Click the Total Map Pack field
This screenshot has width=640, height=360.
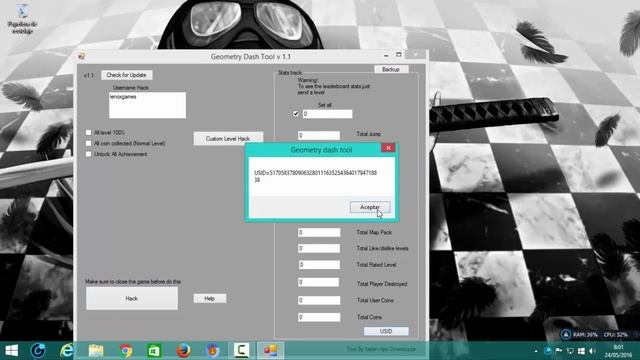click(x=319, y=232)
